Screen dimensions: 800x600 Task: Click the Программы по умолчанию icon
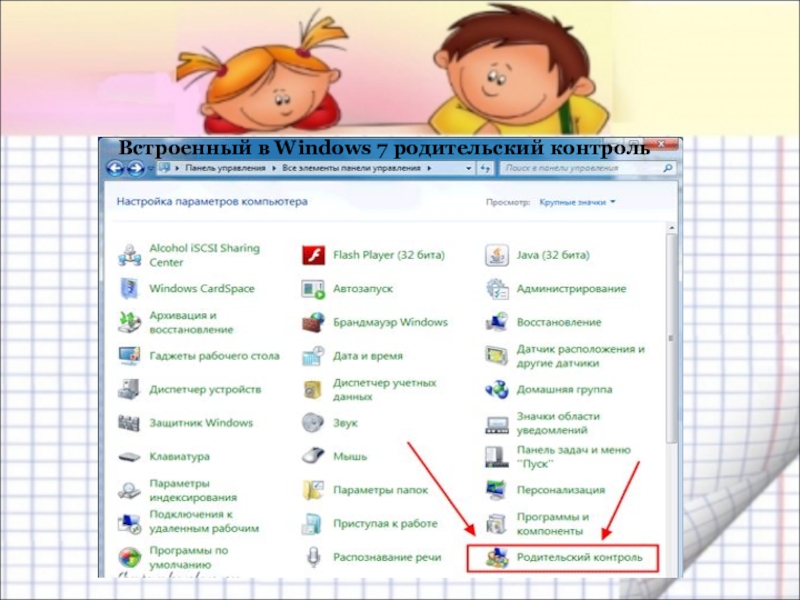[x=130, y=557]
